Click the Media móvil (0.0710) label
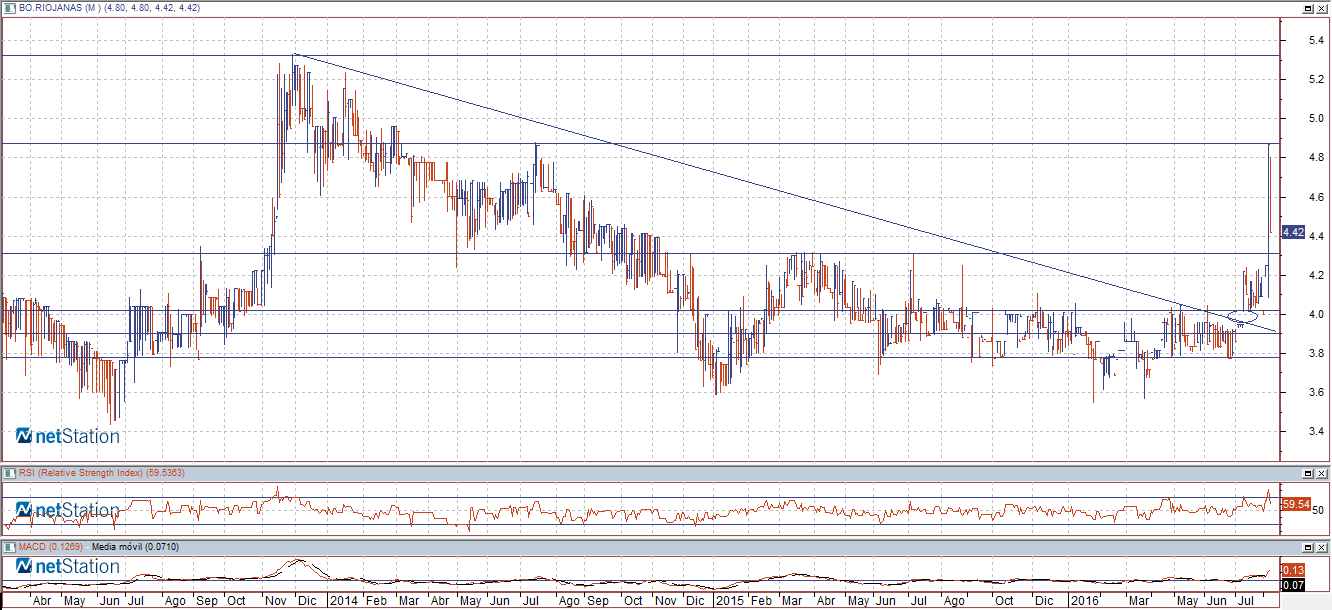This screenshot has width=1332, height=610. tap(133, 548)
